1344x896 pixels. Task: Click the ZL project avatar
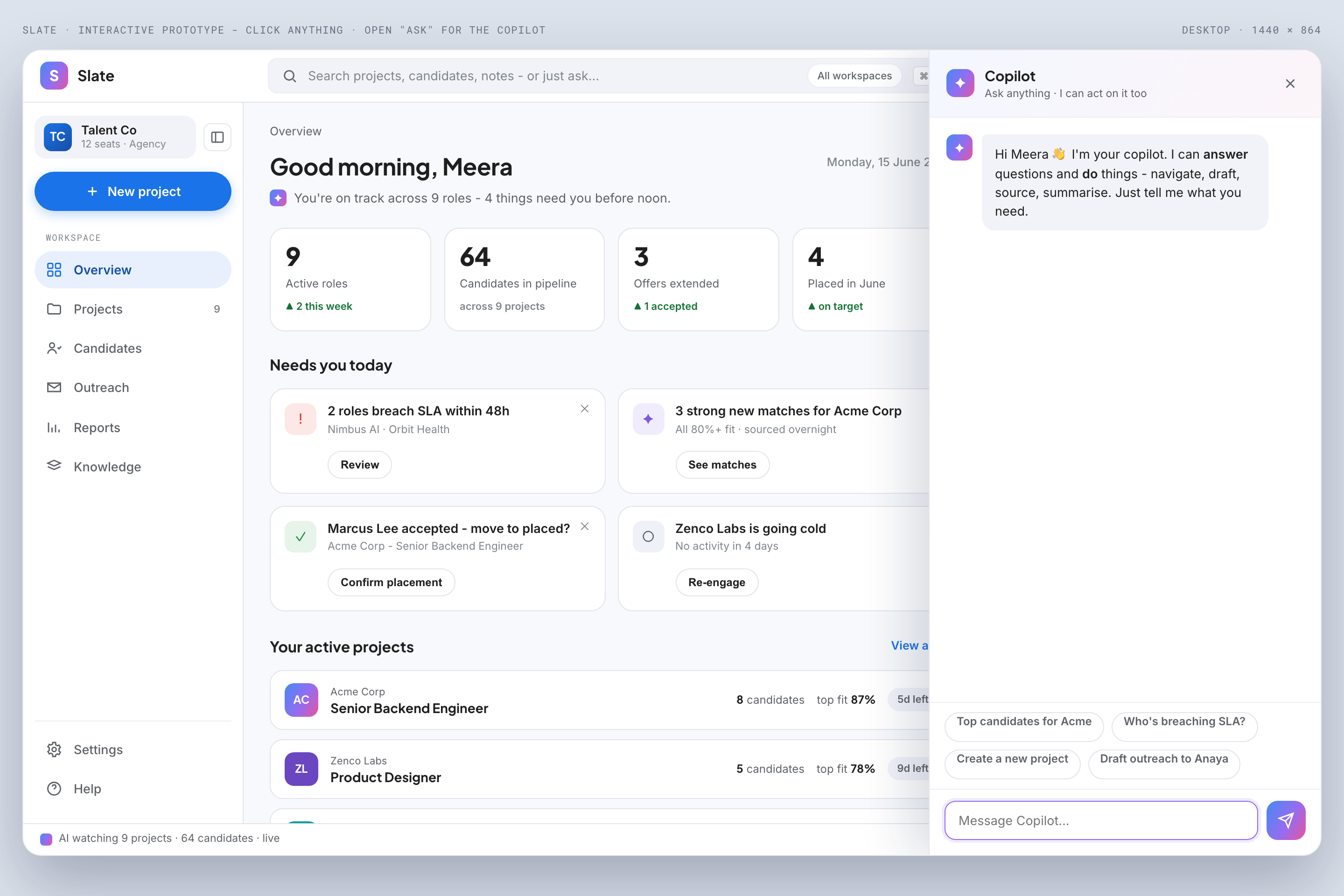[x=301, y=769]
